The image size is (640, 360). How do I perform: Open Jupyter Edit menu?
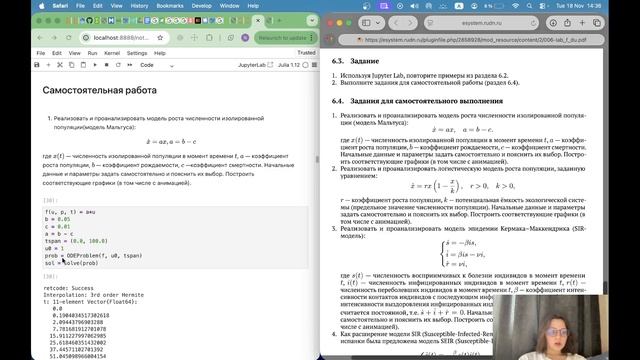57,53
